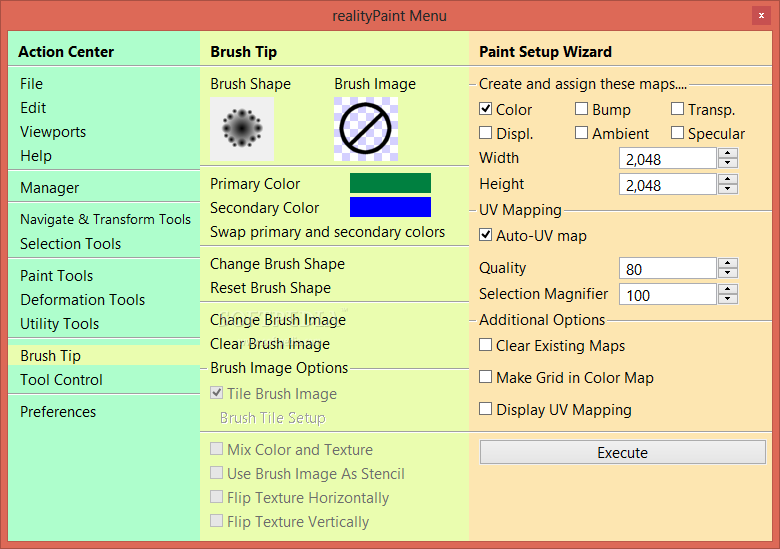Select Change Brush Image
The image size is (780, 549).
278,320
